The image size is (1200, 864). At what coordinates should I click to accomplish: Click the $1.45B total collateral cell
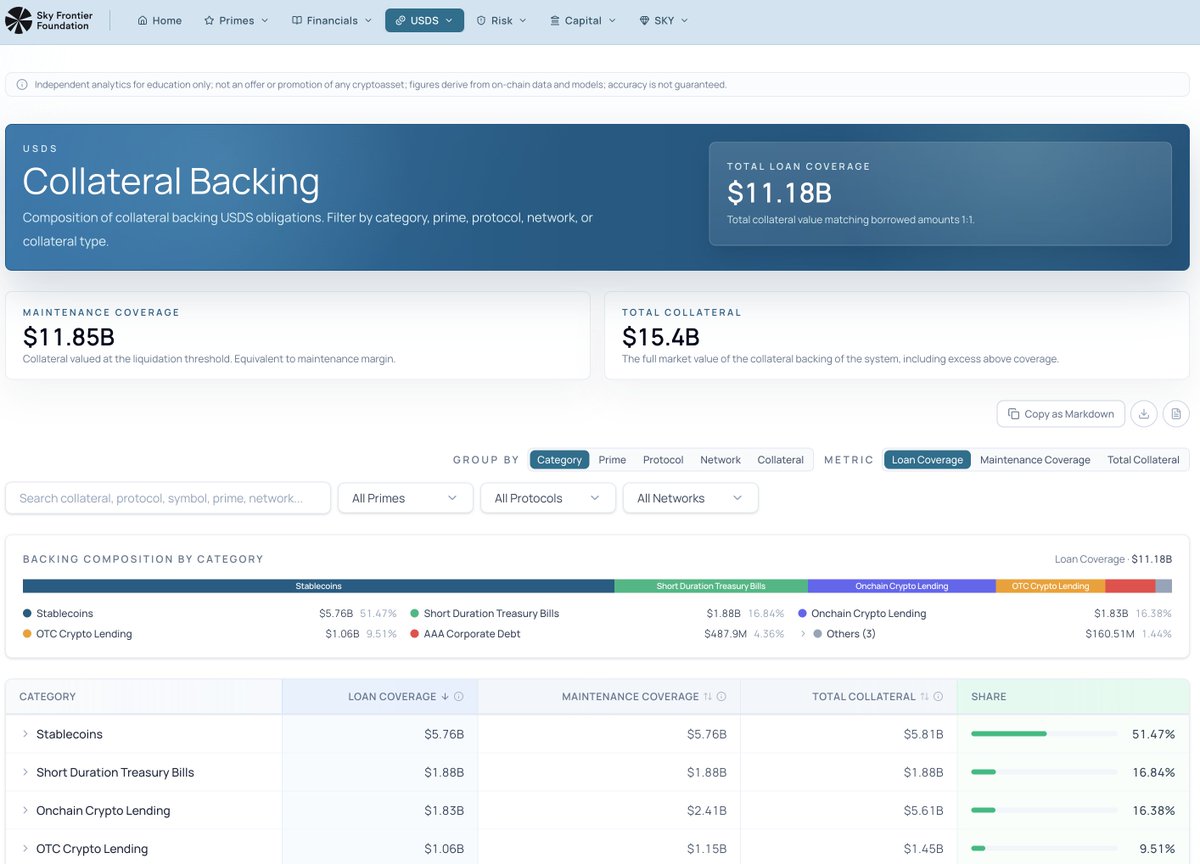pos(849,849)
